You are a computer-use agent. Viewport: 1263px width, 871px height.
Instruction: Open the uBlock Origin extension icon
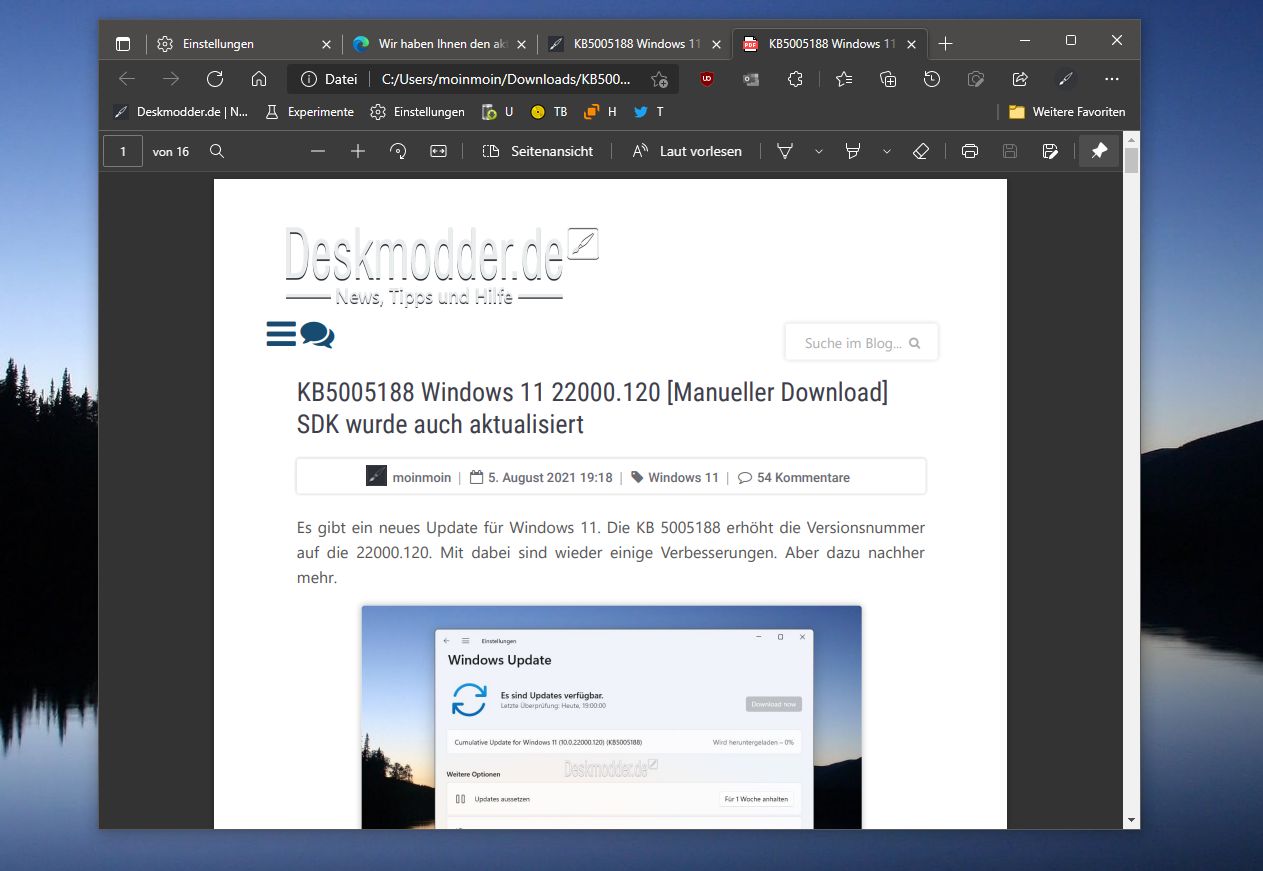click(x=707, y=79)
